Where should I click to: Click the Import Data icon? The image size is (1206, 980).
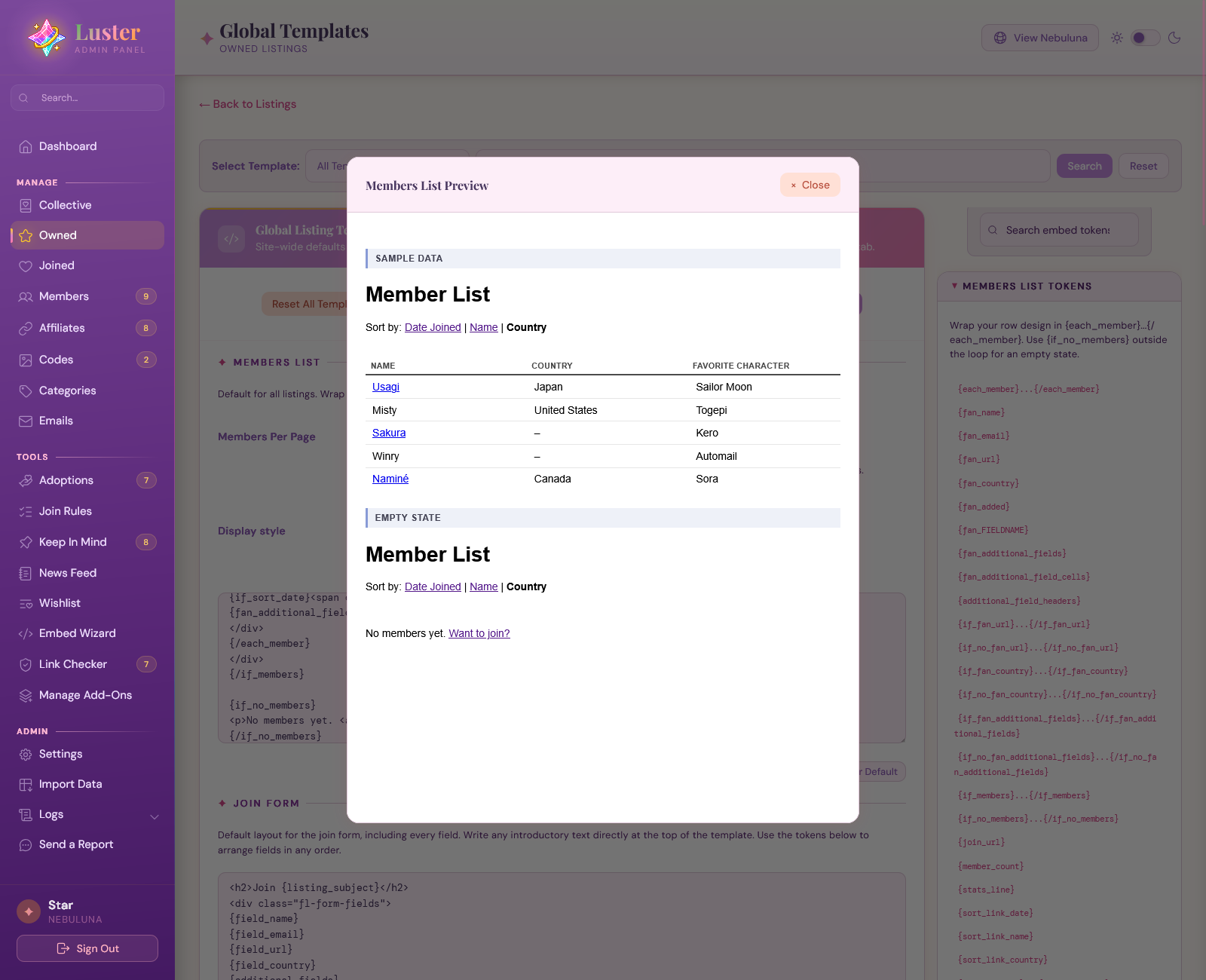pos(26,784)
